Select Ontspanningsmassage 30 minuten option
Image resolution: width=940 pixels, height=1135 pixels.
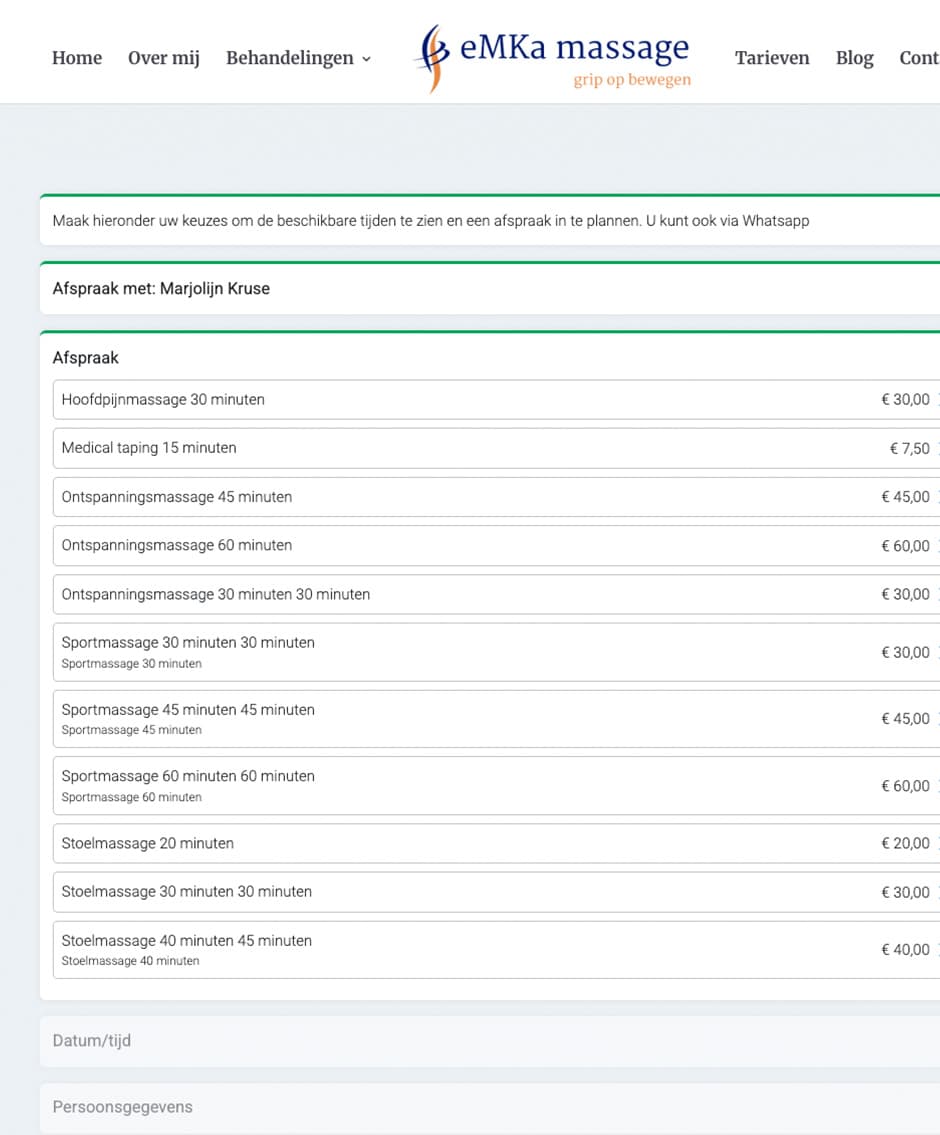(495, 594)
